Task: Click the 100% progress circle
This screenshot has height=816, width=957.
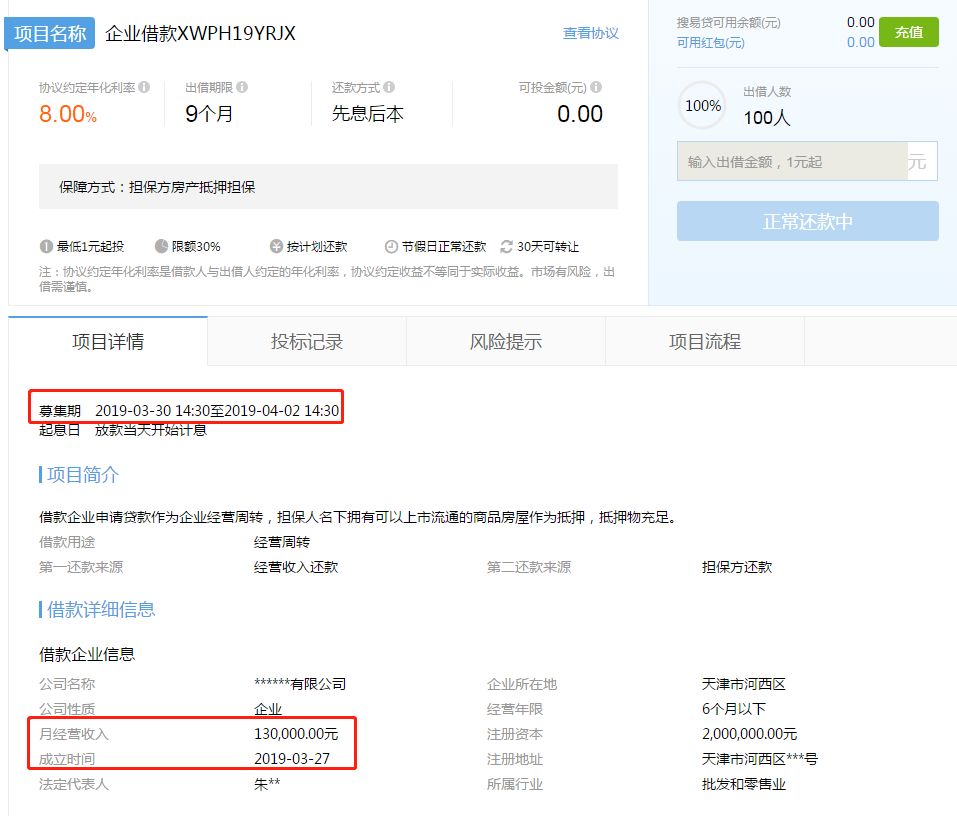Action: [702, 106]
